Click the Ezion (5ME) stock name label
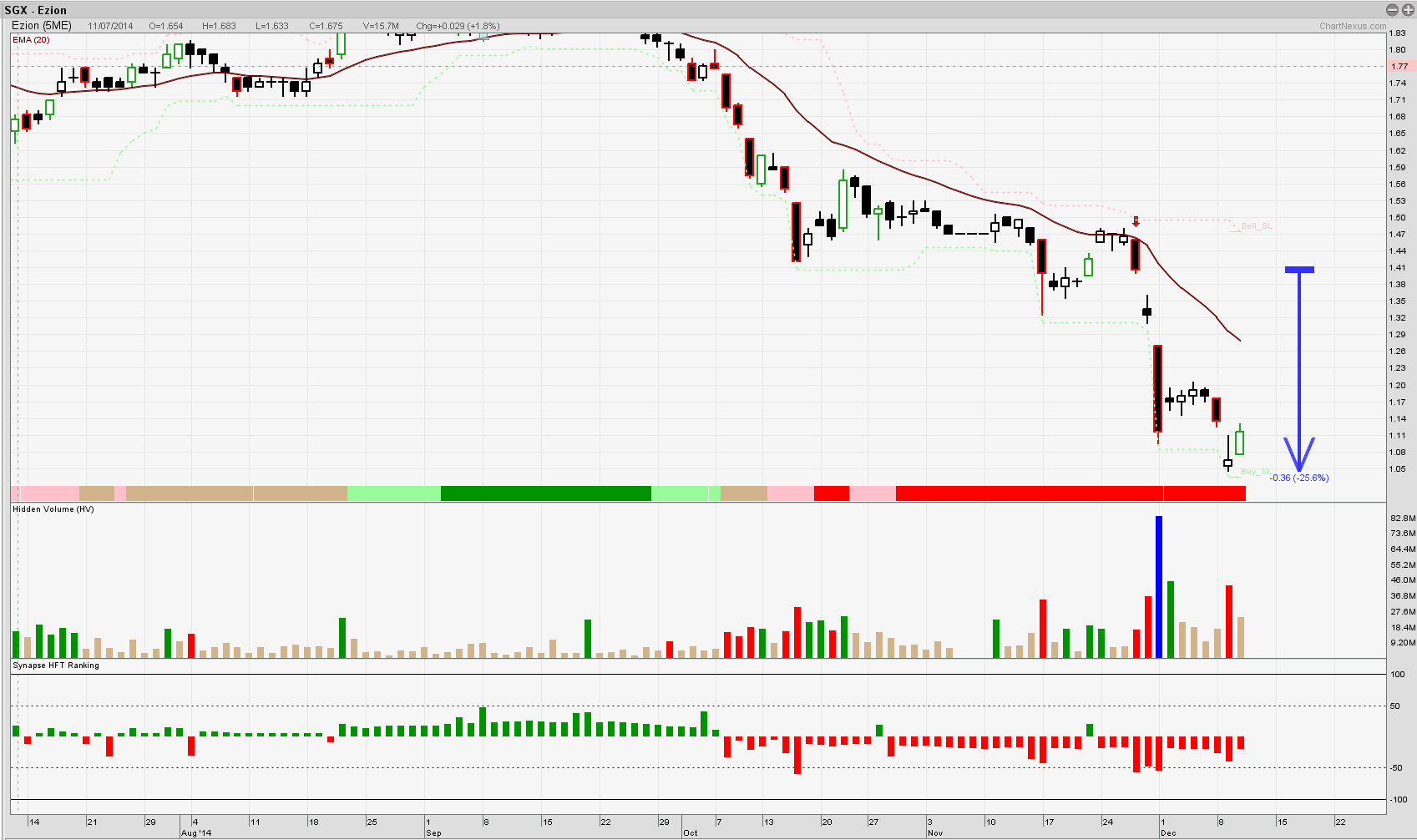The image size is (1417, 840). click(x=42, y=26)
